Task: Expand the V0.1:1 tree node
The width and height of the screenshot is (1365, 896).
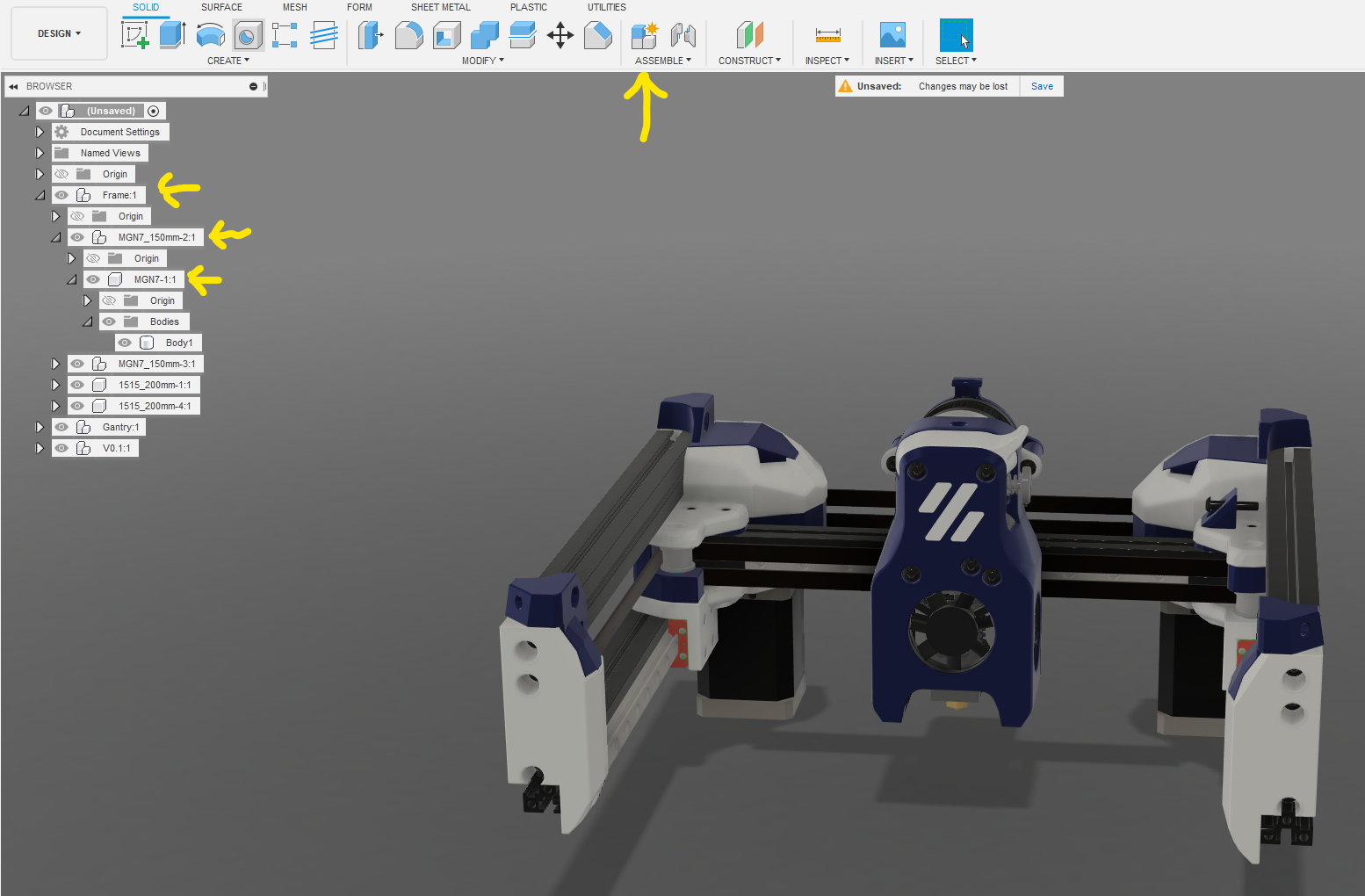Action: click(x=40, y=448)
